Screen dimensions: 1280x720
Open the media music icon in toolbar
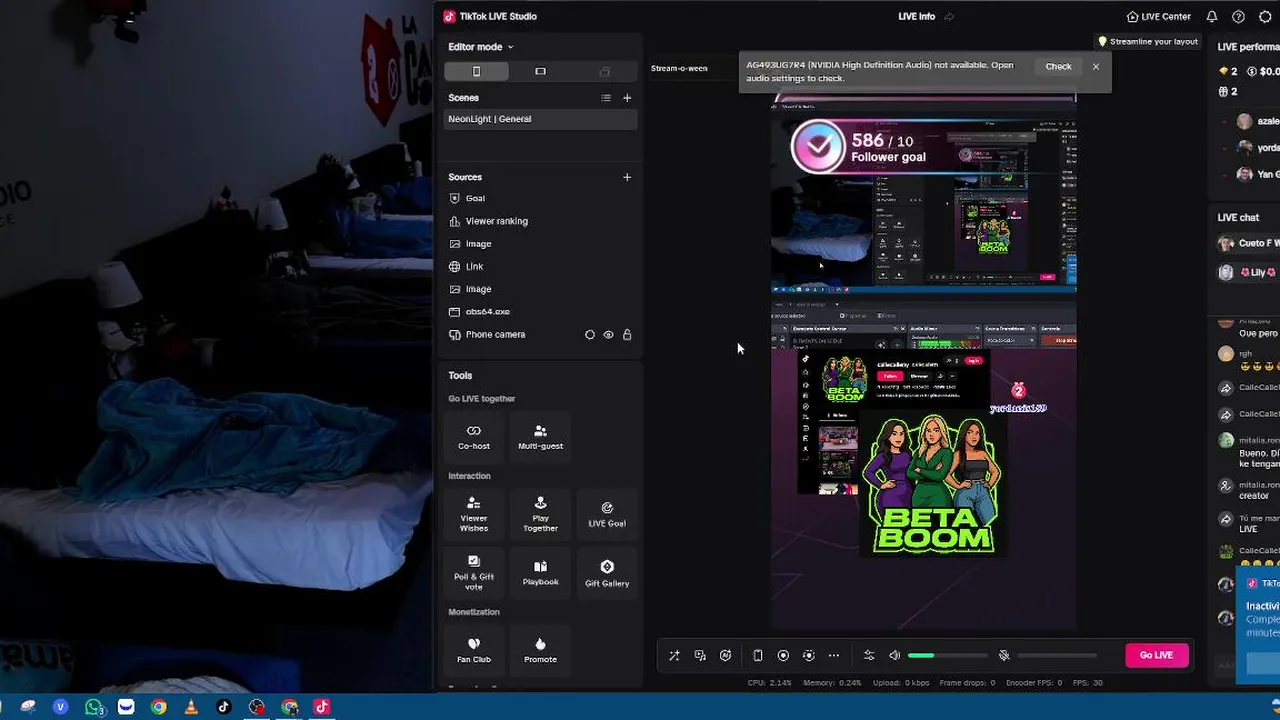point(700,656)
